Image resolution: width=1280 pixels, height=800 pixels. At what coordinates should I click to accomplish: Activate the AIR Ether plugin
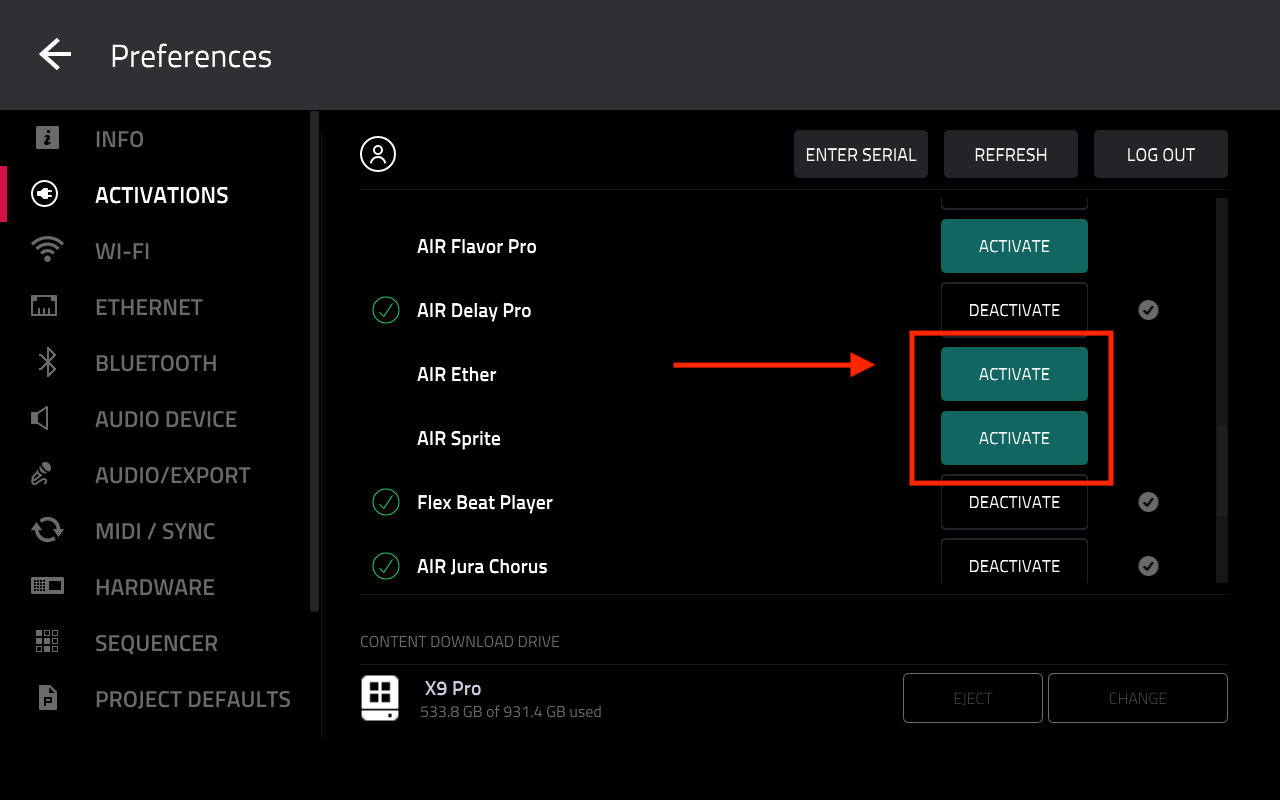click(1014, 374)
